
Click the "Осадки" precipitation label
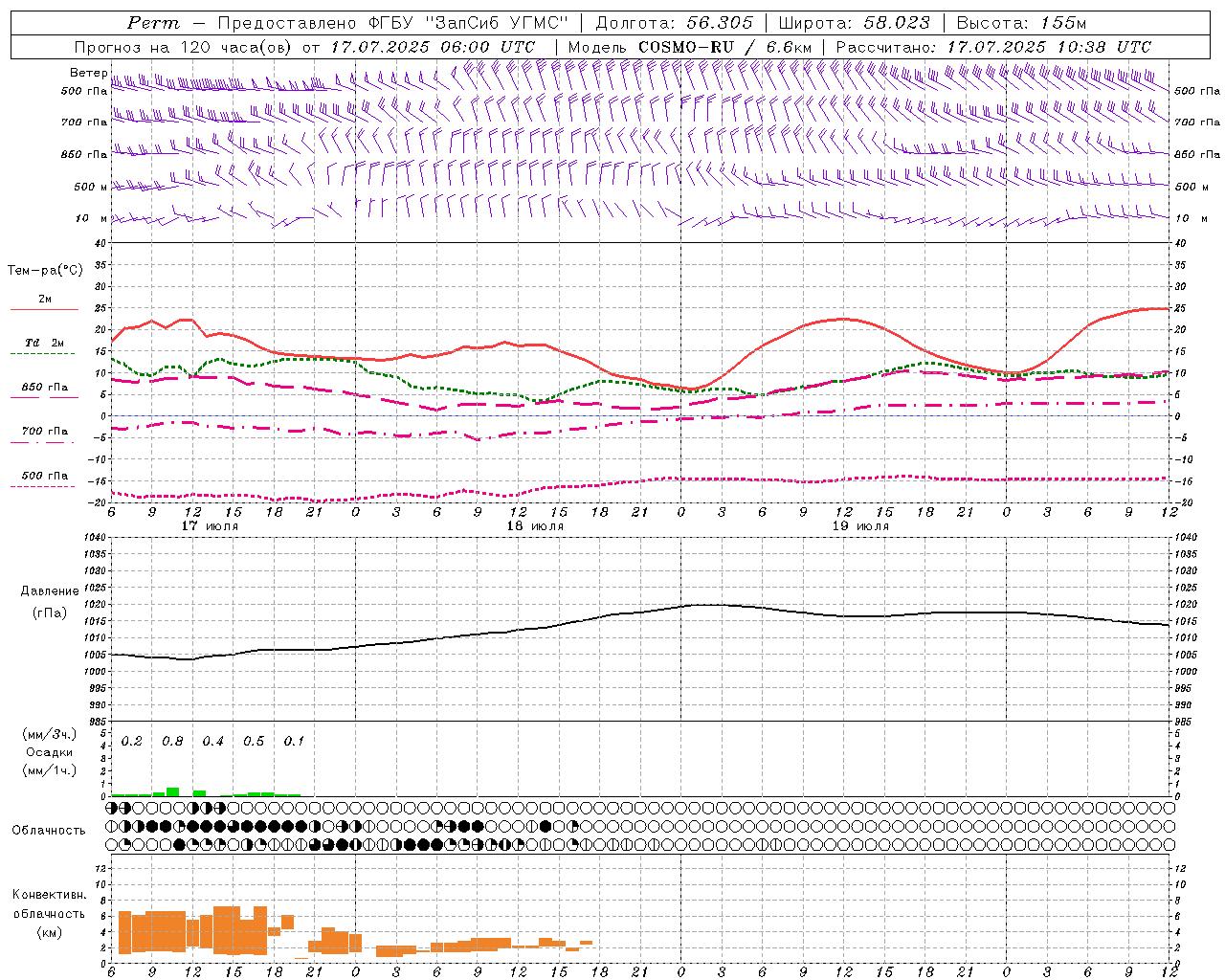50,752
